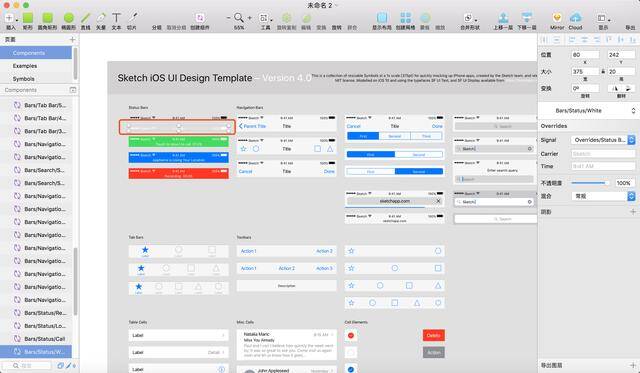Switch to the Examples page
Image resolution: width=640 pixels, height=373 pixels.
[x=25, y=66]
